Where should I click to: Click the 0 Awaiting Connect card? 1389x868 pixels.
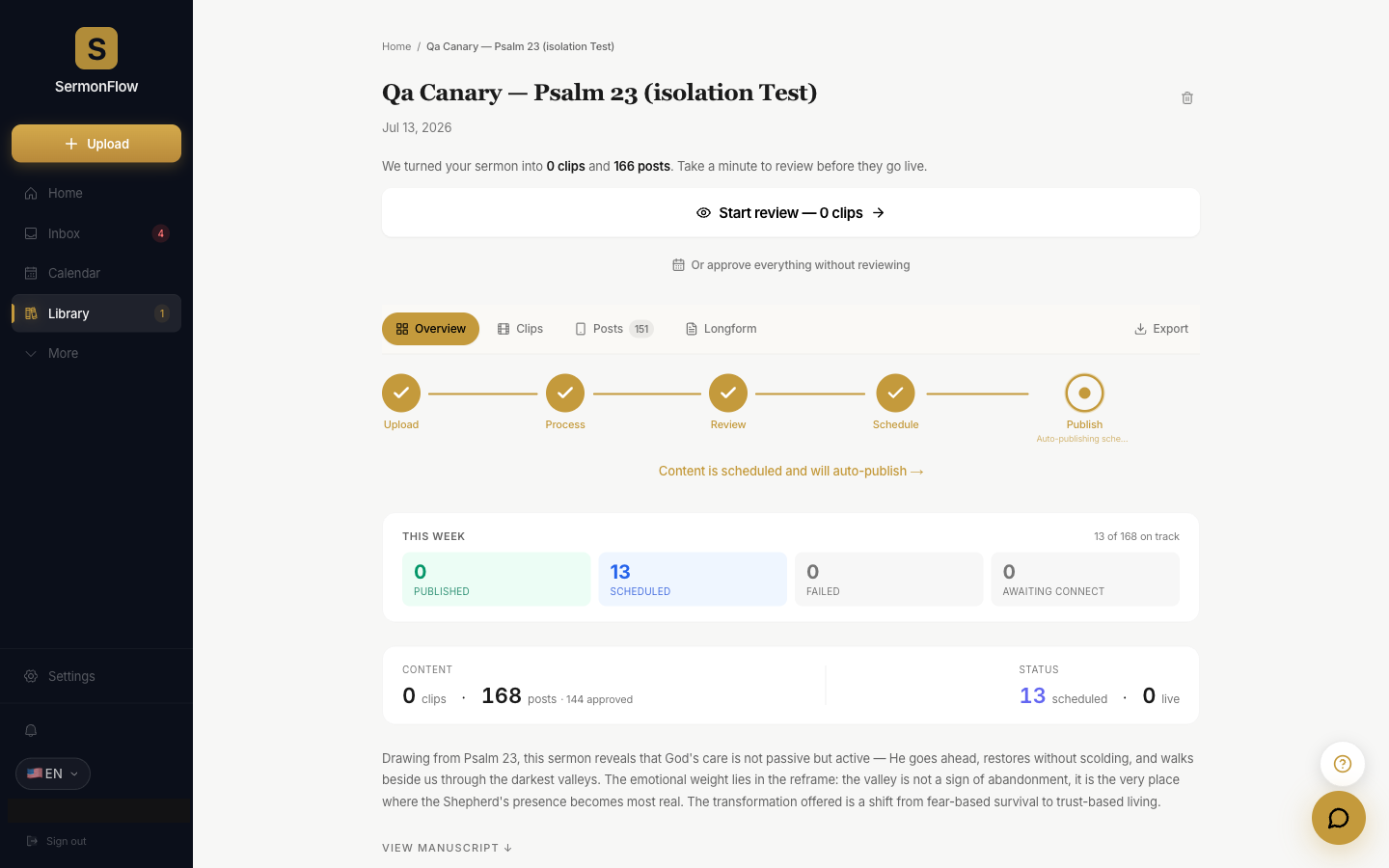tap(1085, 579)
